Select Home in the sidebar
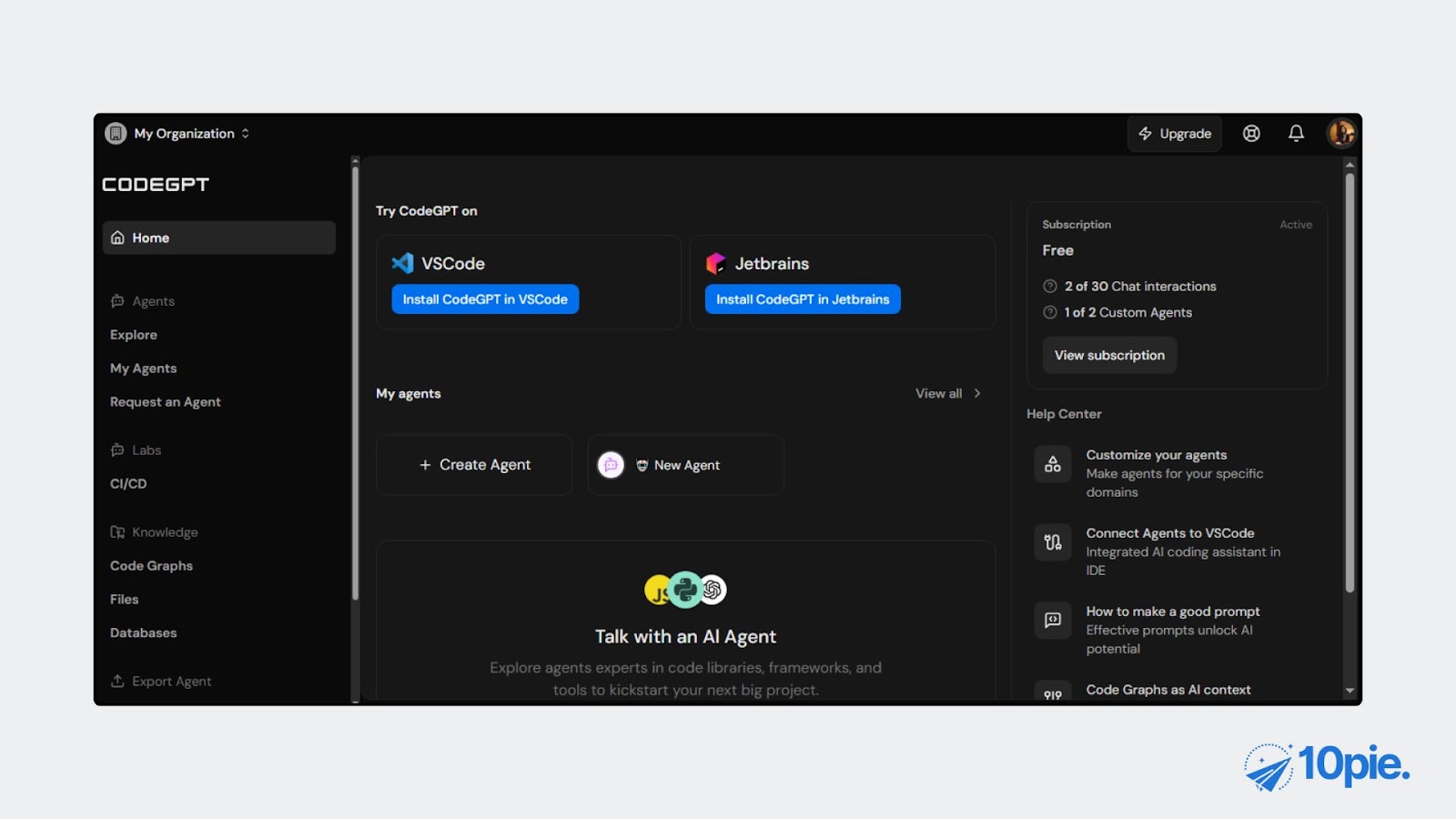1456x819 pixels. click(219, 238)
